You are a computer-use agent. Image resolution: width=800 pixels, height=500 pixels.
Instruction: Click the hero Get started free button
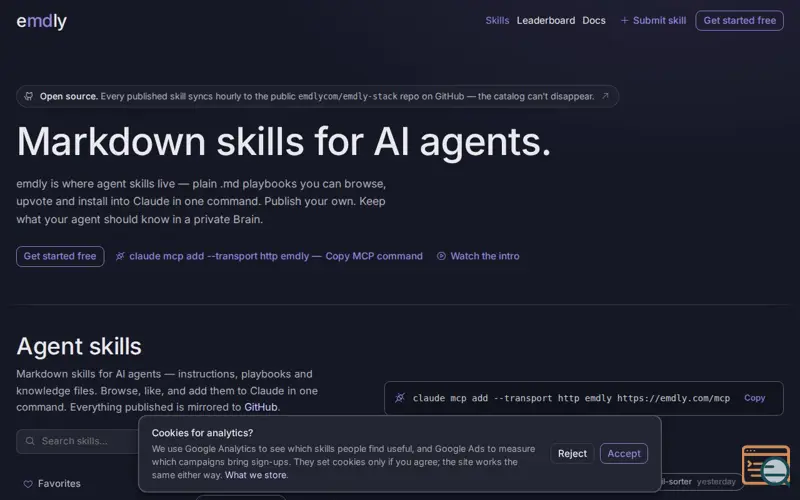60,256
